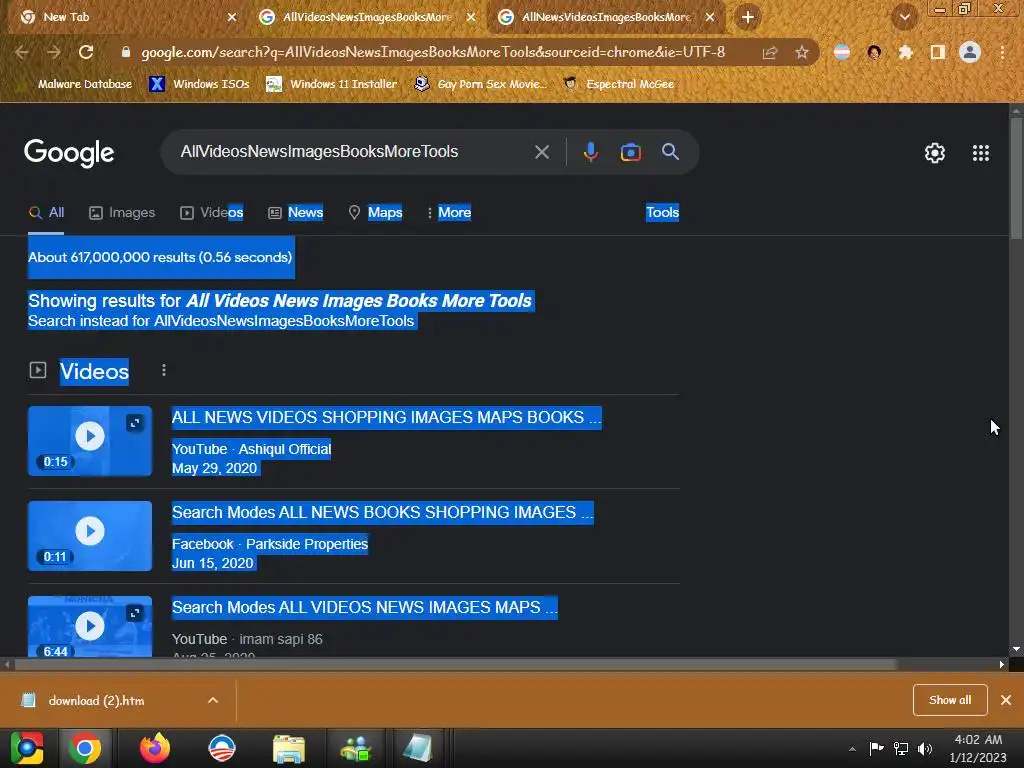Open Firefox from the taskbar
This screenshot has height=768, width=1024.
click(x=155, y=748)
